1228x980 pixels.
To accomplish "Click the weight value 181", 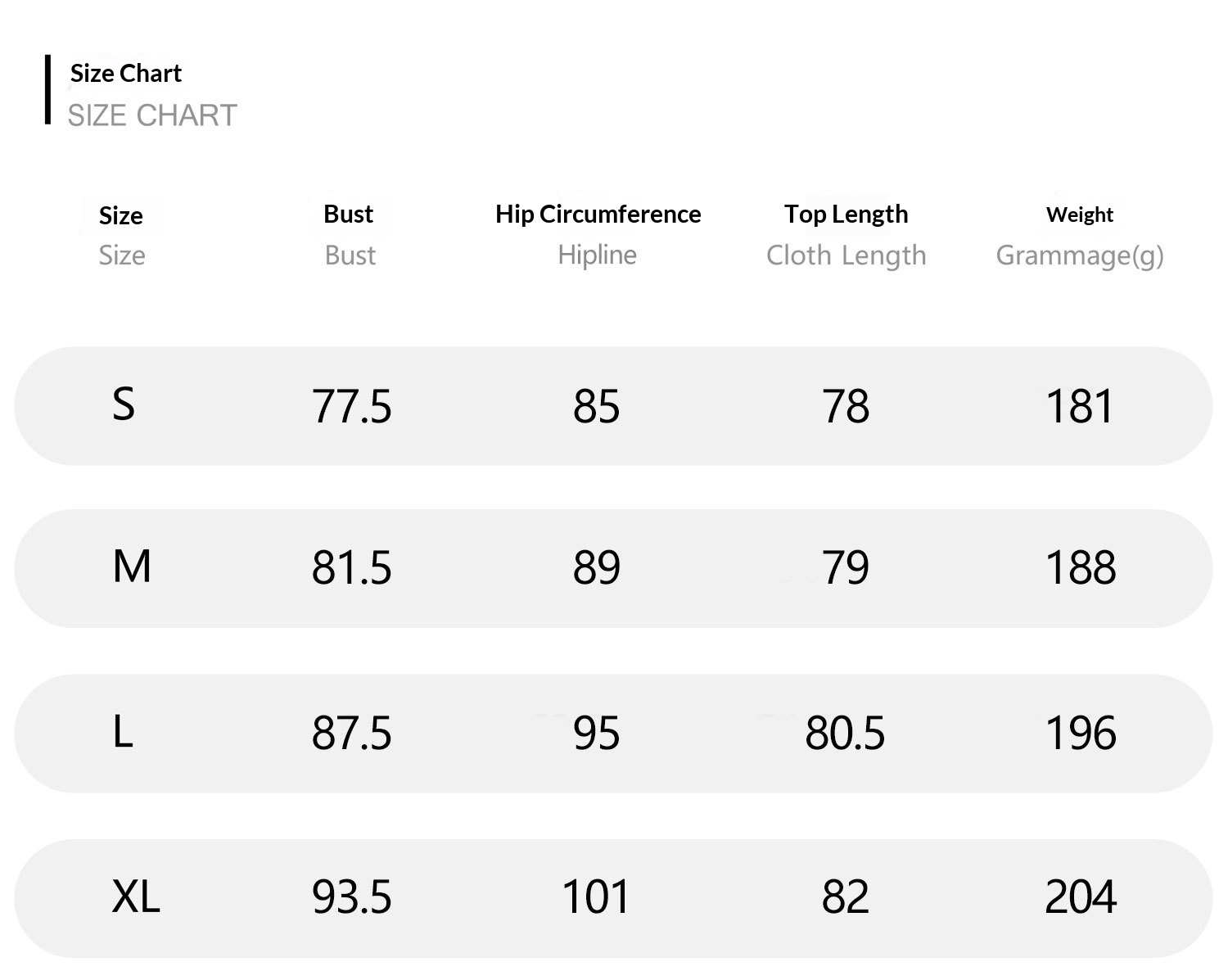I will pyautogui.click(x=1080, y=406).
